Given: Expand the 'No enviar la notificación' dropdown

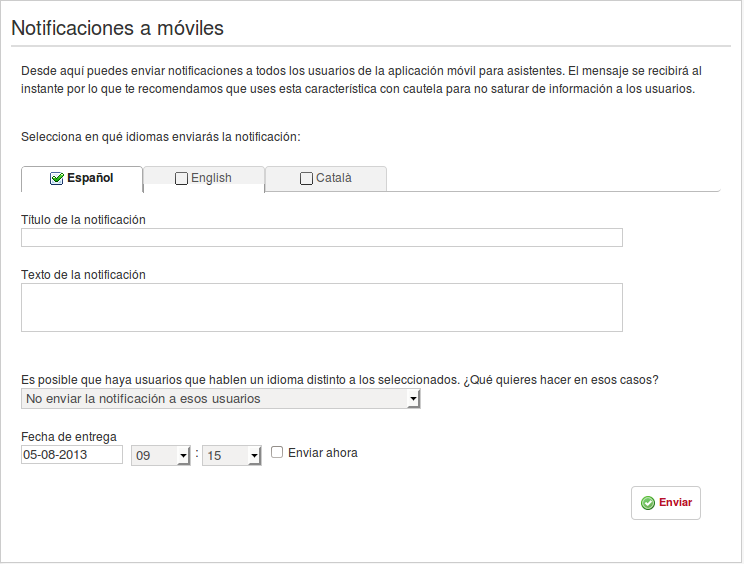Looking at the screenshot, I should [221, 398].
